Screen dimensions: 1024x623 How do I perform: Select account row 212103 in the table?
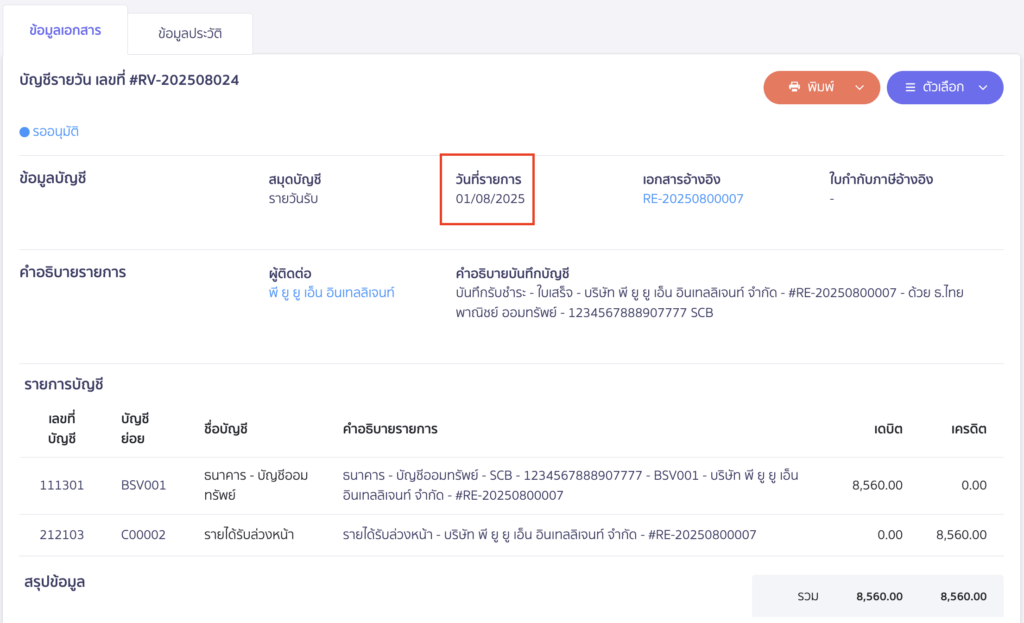click(63, 534)
